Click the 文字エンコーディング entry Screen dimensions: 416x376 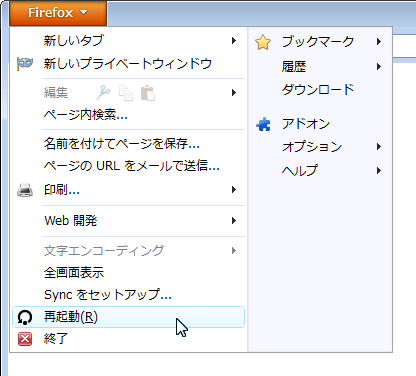pyautogui.click(x=128, y=251)
